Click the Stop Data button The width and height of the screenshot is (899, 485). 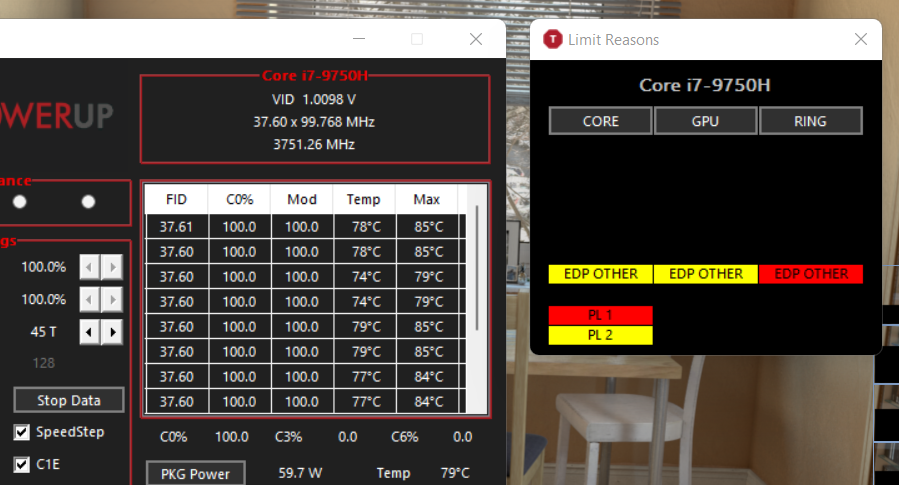click(69, 400)
